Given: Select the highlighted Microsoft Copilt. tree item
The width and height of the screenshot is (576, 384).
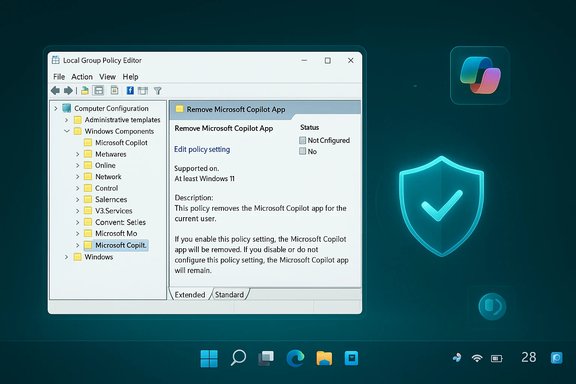Looking at the screenshot, I should pyautogui.click(x=120, y=245).
